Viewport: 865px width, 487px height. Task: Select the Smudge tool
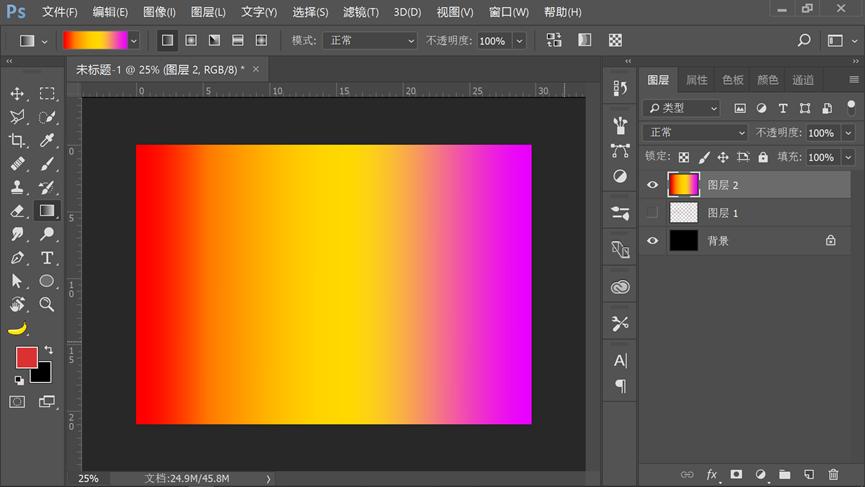tap(17, 234)
